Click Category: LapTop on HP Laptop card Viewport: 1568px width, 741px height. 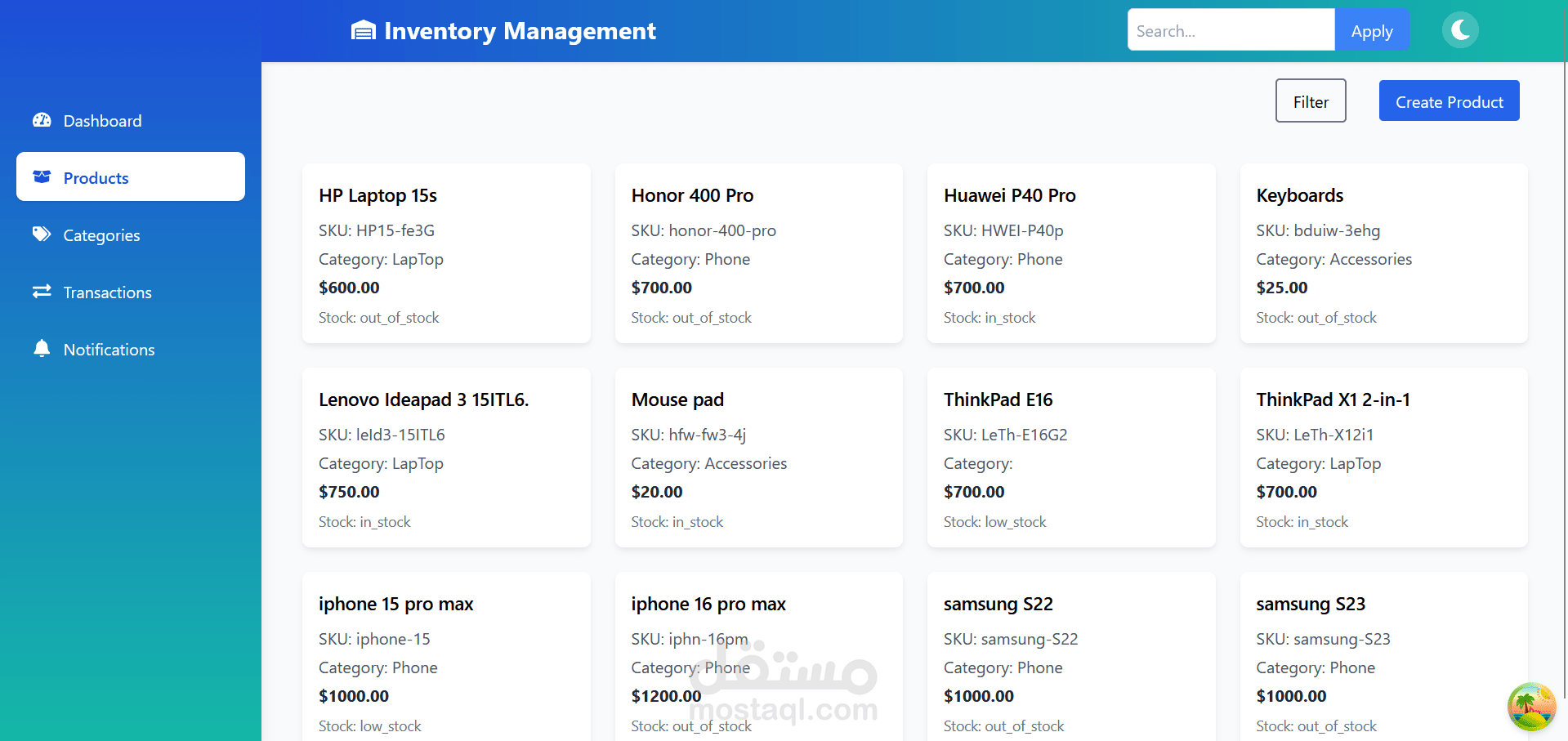pyautogui.click(x=381, y=259)
